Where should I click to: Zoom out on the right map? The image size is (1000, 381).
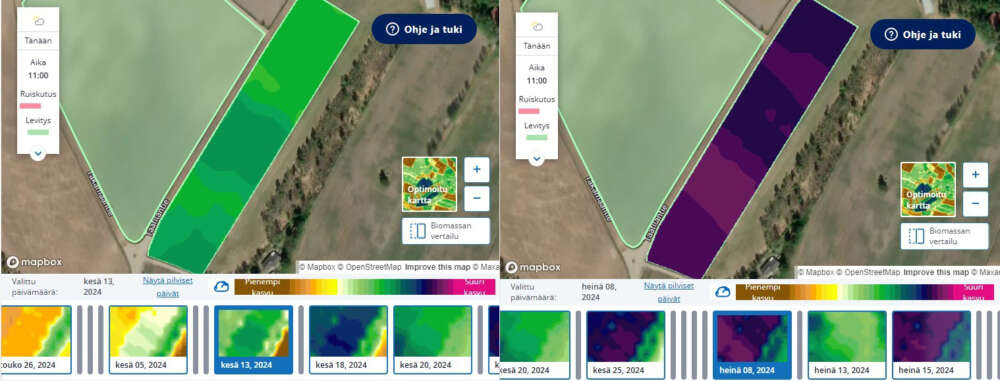pos(974,204)
